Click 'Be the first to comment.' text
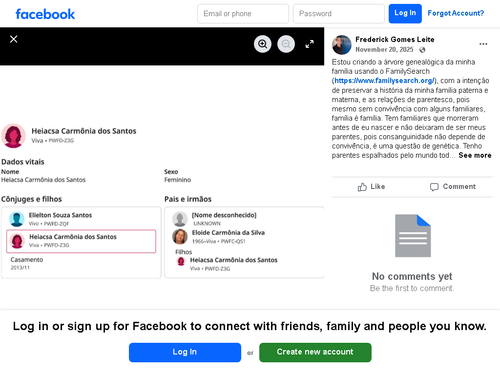500x375 pixels. tap(412, 288)
